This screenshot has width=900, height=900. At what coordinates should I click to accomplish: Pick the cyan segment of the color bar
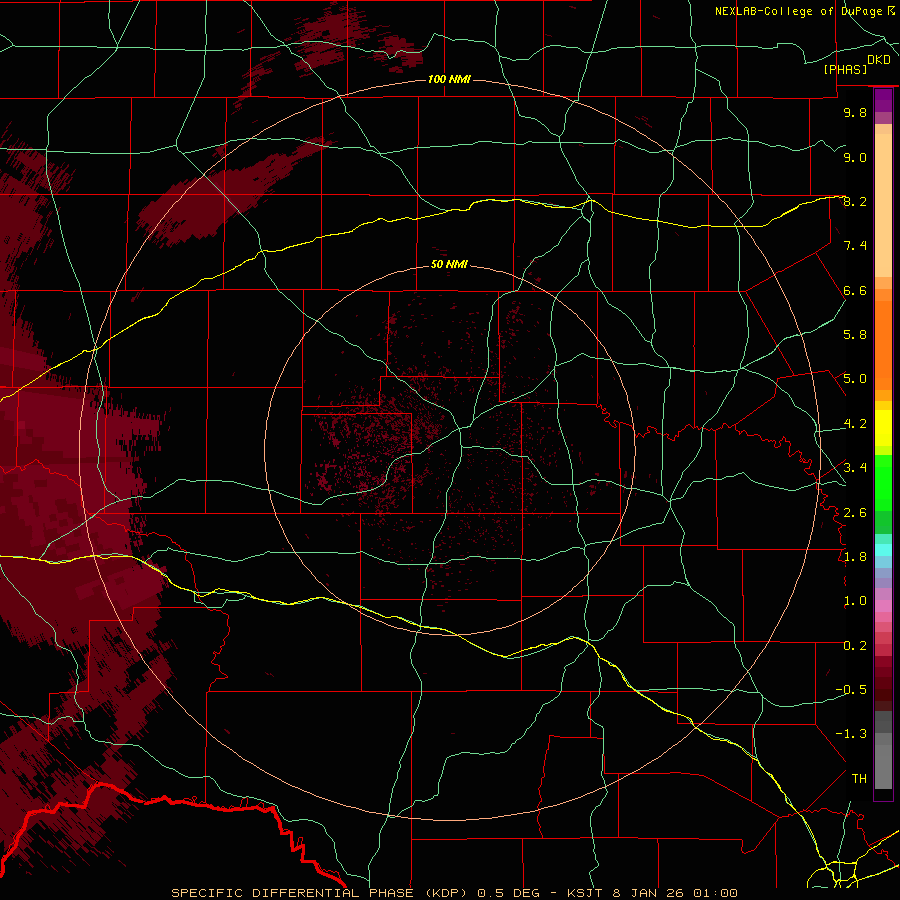(883, 550)
